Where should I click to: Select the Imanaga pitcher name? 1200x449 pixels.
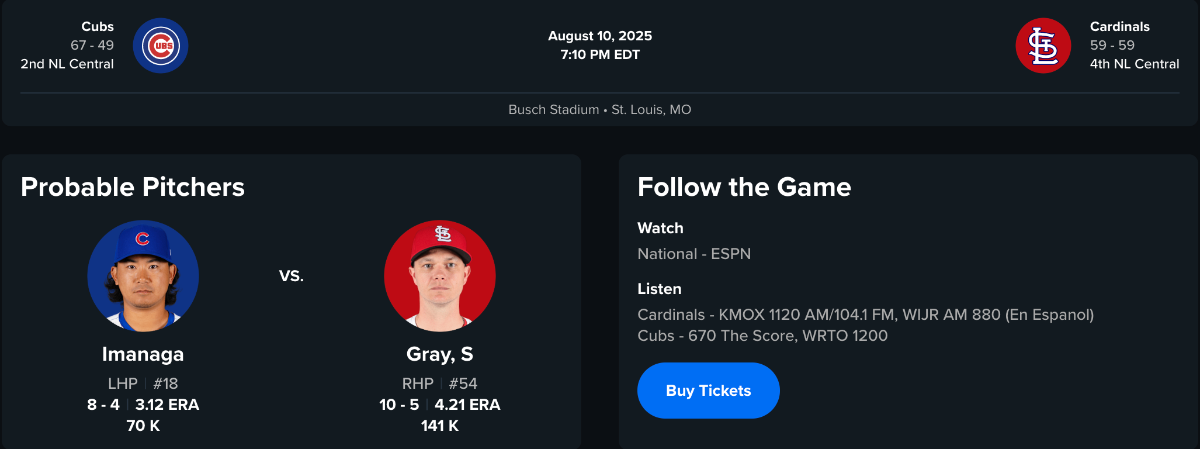pos(143,354)
